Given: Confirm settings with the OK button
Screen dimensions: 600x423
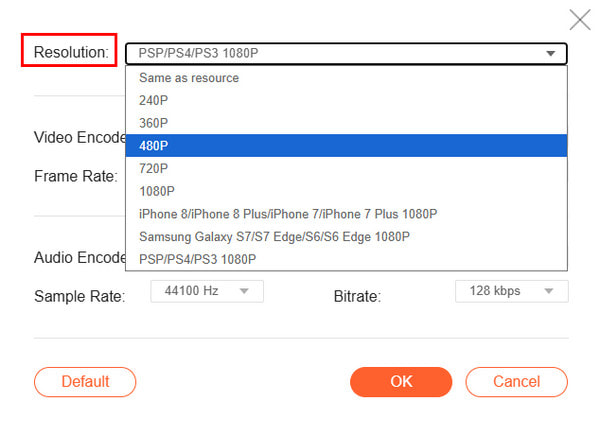Looking at the screenshot, I should [x=401, y=381].
